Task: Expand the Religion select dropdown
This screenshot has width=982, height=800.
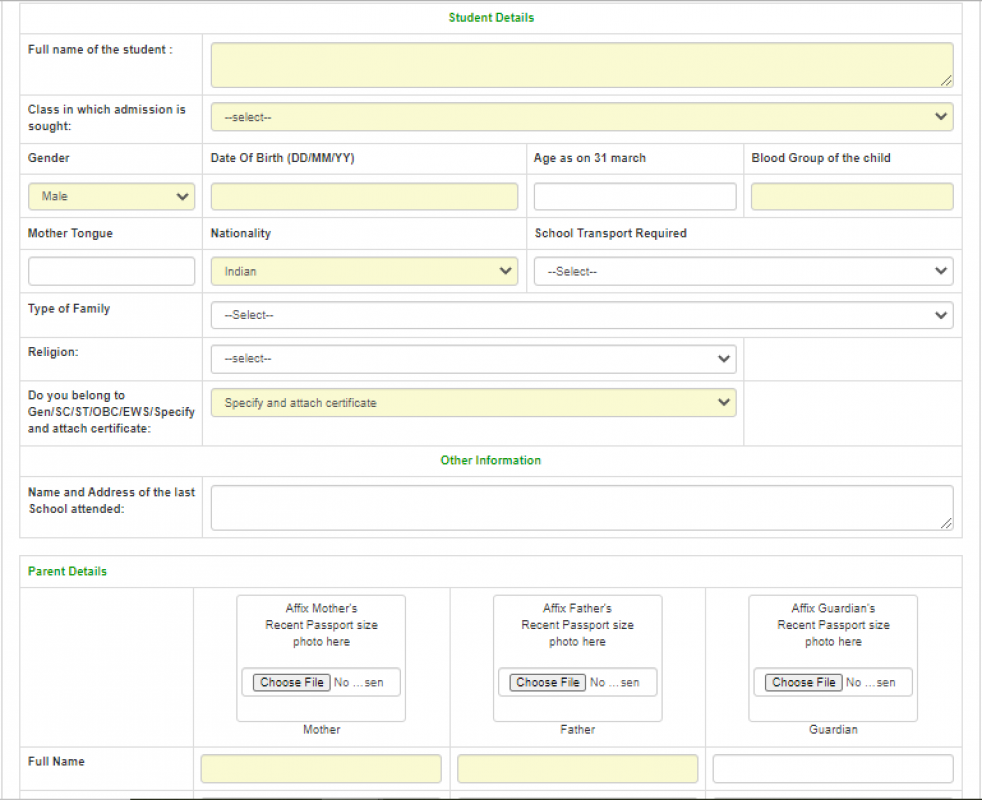Action: coord(472,359)
